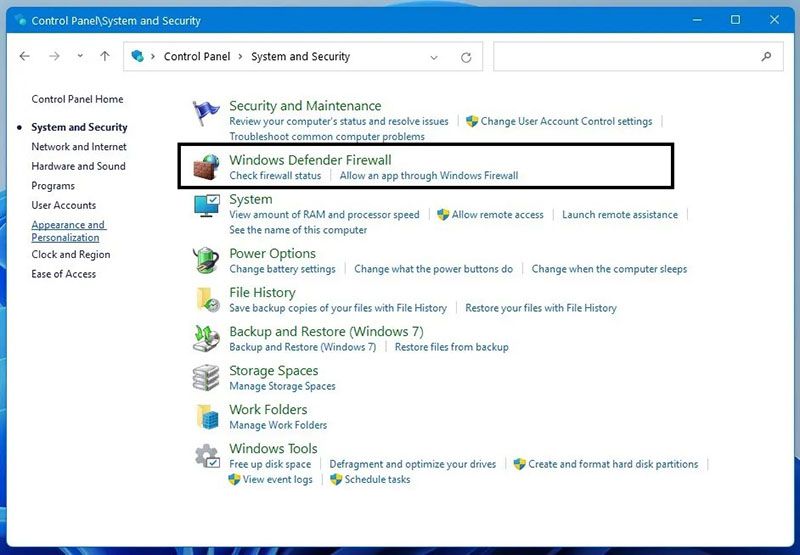Open Appearance and Personalization category
This screenshot has width=800, height=555.
pos(68,231)
